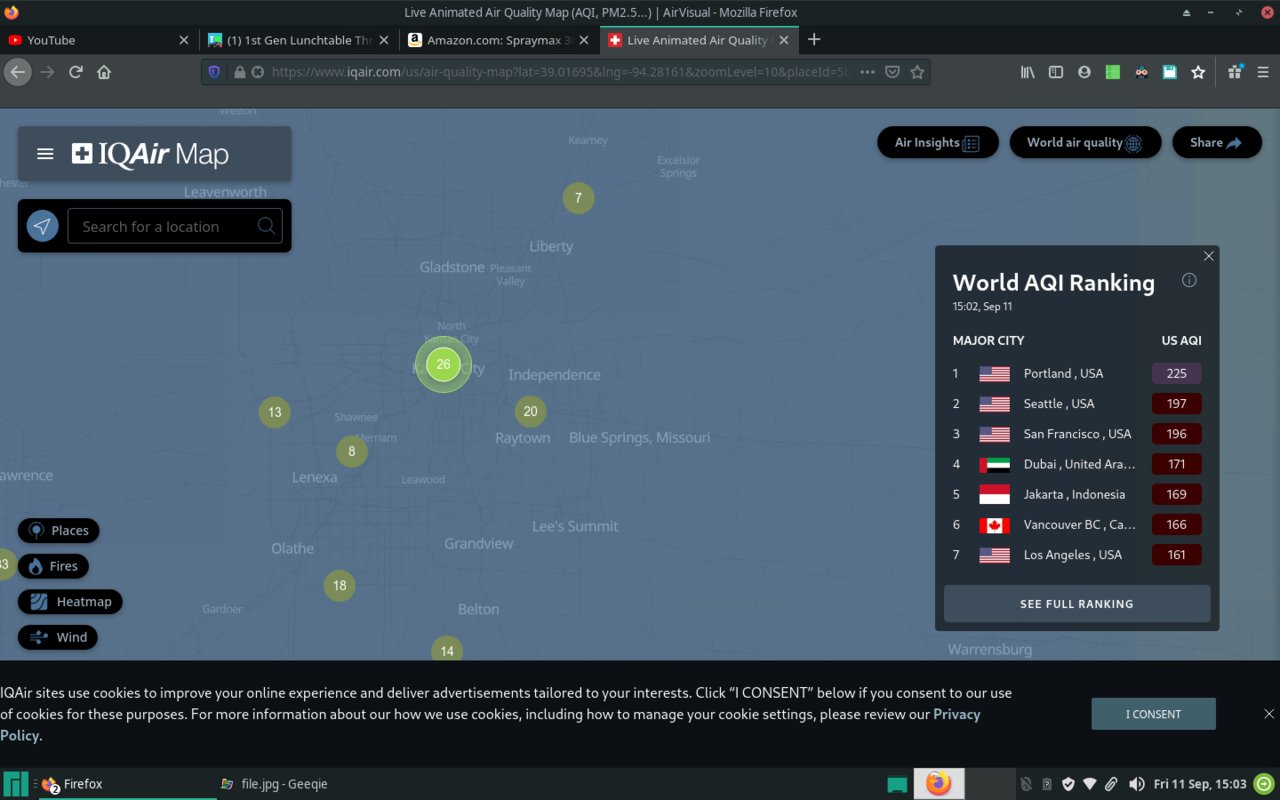Image resolution: width=1280 pixels, height=800 pixels.
Task: Go to Firefox home page
Action: point(104,72)
